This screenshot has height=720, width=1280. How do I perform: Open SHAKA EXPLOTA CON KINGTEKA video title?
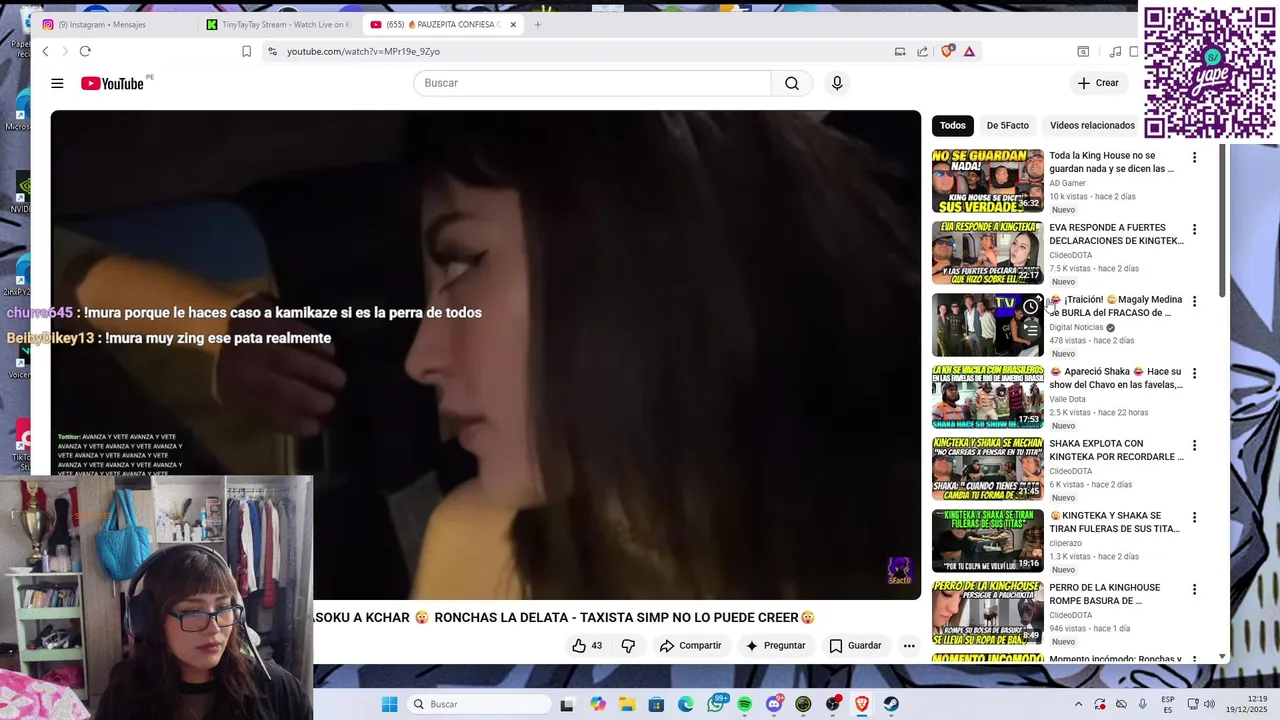(x=1116, y=450)
